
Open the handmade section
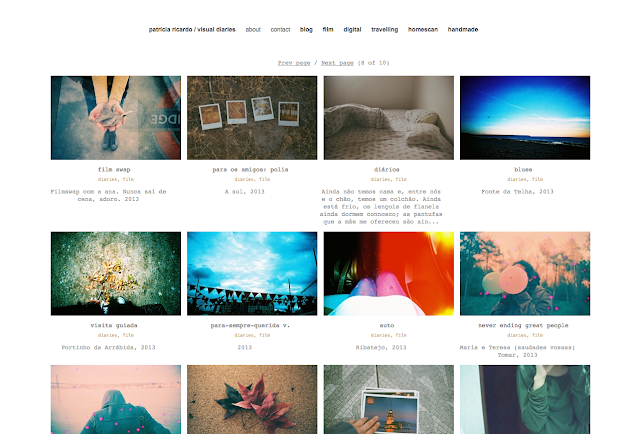462,29
